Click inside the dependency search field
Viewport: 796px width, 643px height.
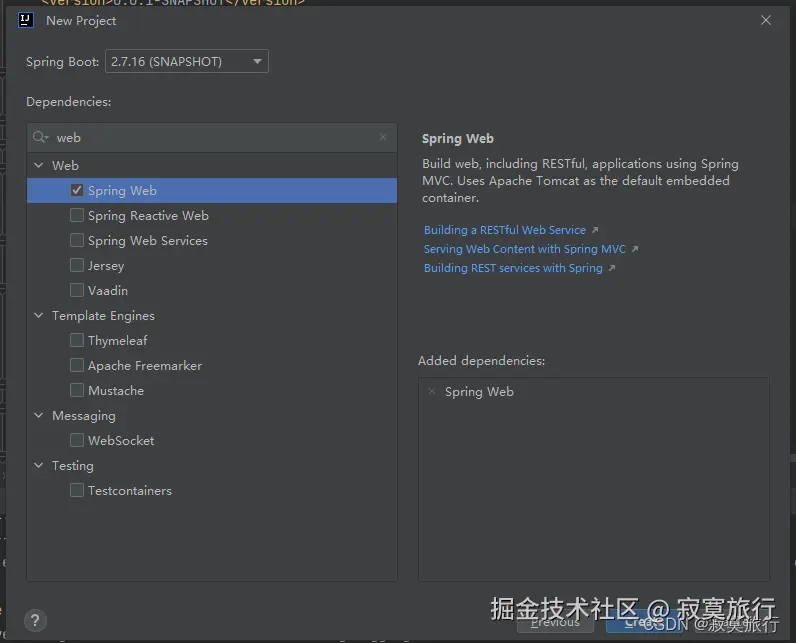pos(212,138)
